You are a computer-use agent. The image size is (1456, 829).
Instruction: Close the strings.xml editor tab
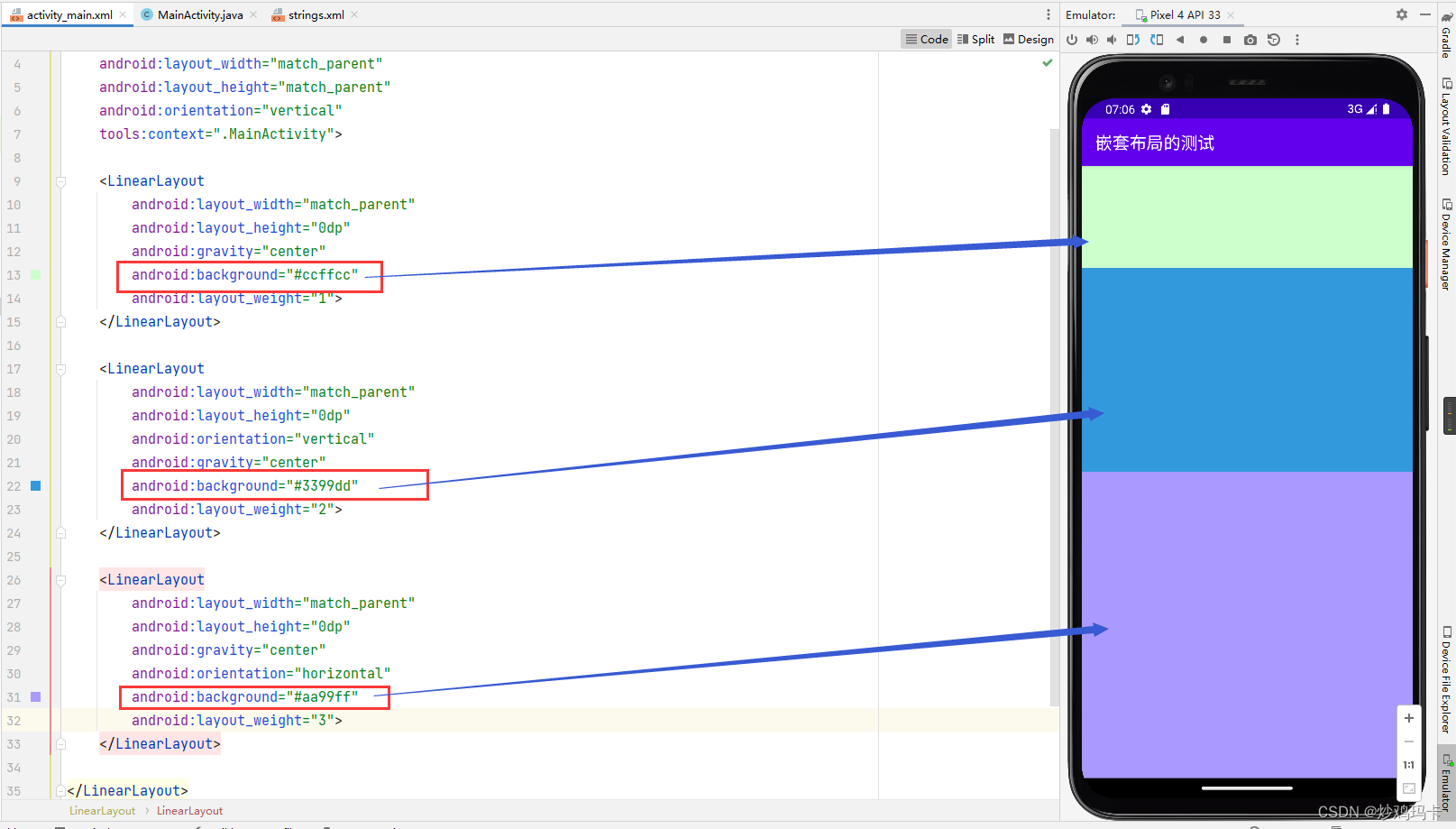(x=354, y=14)
